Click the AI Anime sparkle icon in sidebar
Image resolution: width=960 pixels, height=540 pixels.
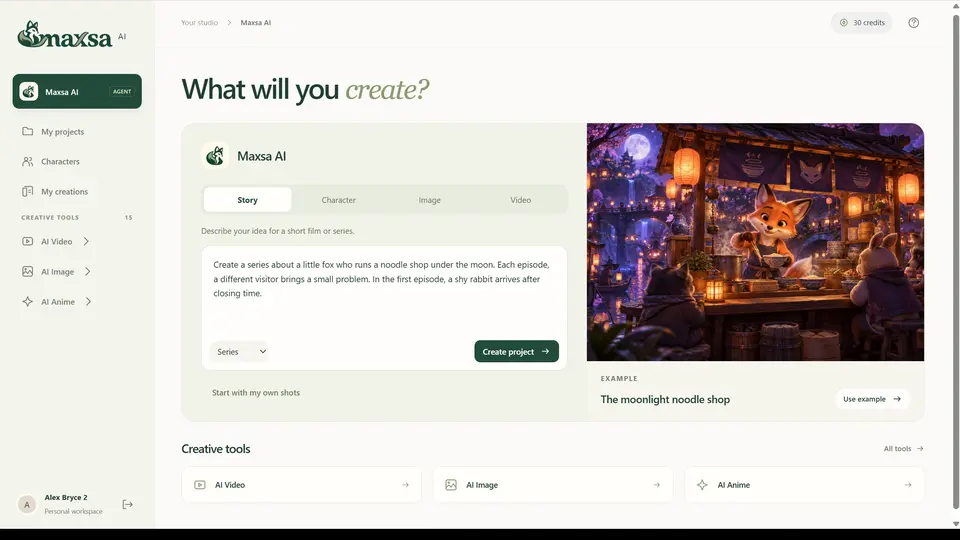click(x=28, y=301)
